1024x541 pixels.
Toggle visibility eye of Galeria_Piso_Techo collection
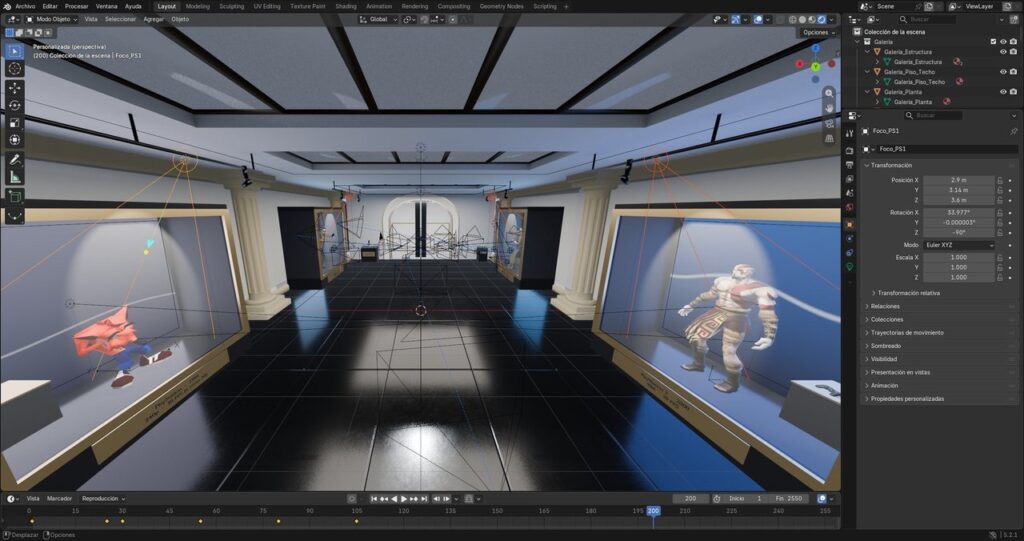pos(1003,72)
